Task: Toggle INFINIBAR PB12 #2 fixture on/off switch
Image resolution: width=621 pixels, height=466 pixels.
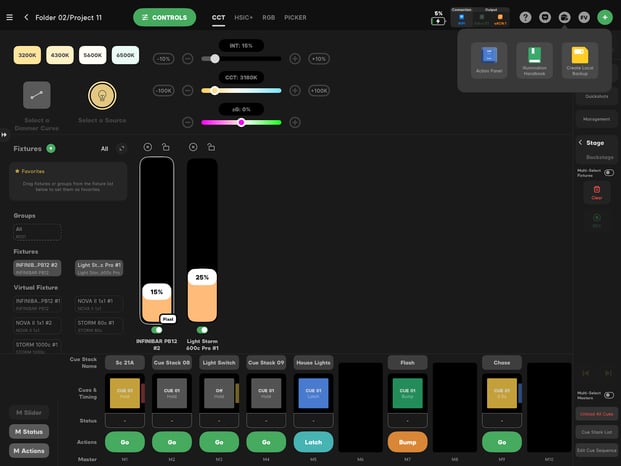Action: coord(156,330)
